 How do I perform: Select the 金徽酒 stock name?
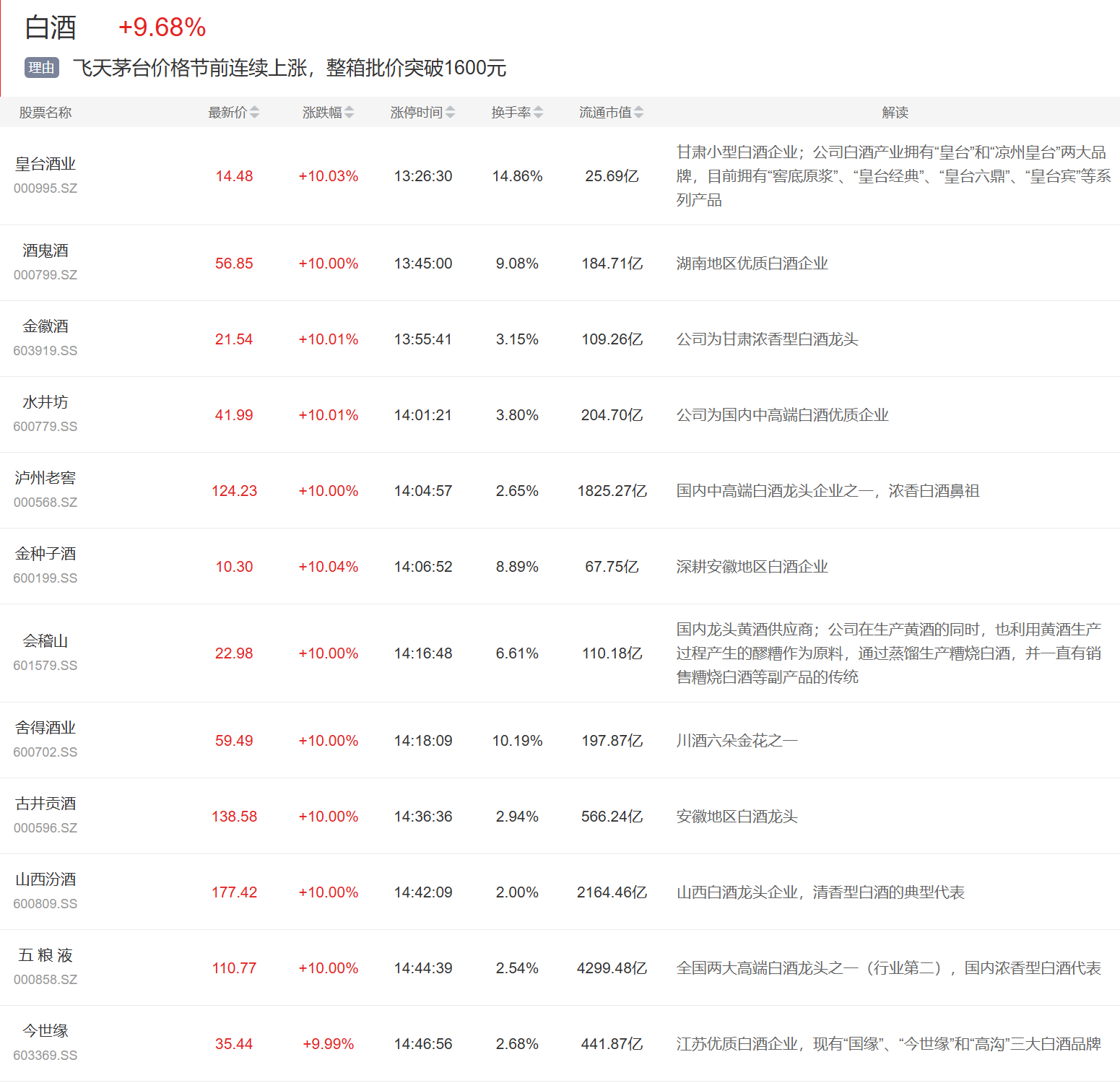(45, 327)
